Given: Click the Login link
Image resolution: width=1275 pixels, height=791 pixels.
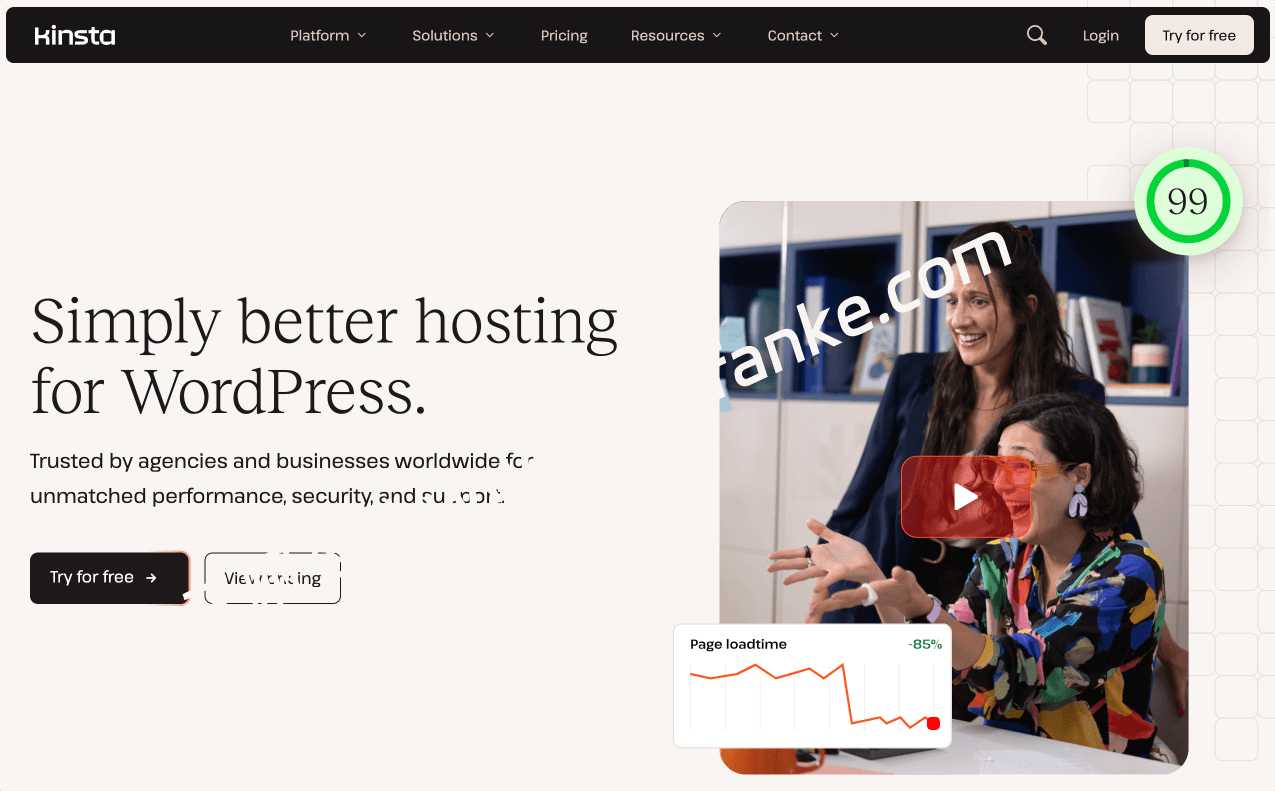Looking at the screenshot, I should tap(1100, 35).
